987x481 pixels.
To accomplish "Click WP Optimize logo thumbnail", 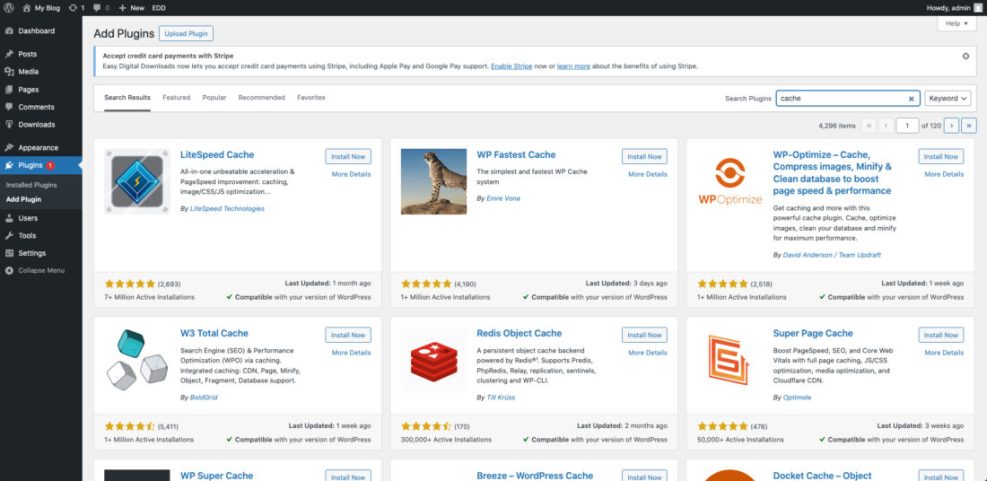I will [x=730, y=181].
